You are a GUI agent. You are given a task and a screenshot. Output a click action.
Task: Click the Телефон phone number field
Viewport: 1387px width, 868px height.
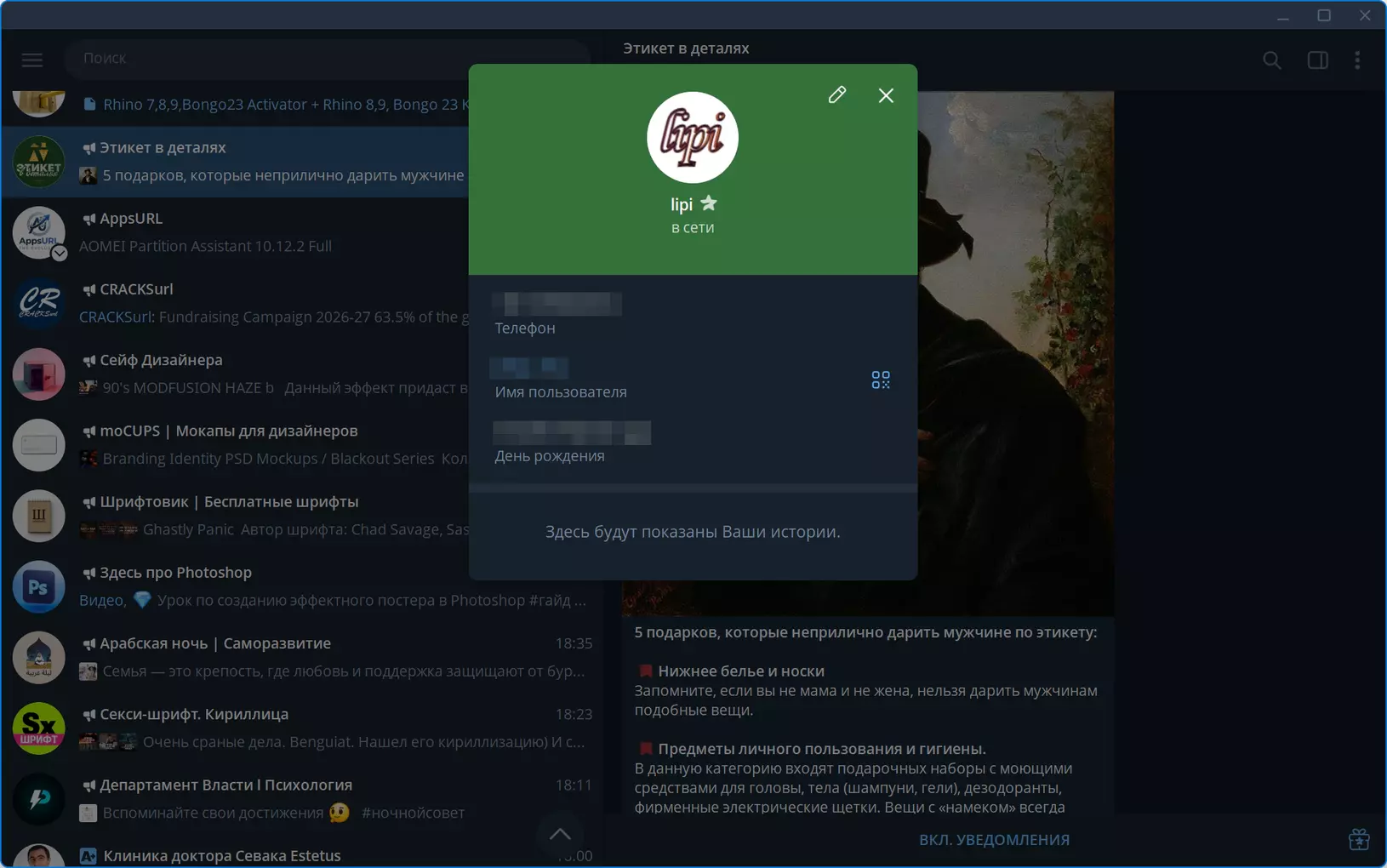(693, 315)
